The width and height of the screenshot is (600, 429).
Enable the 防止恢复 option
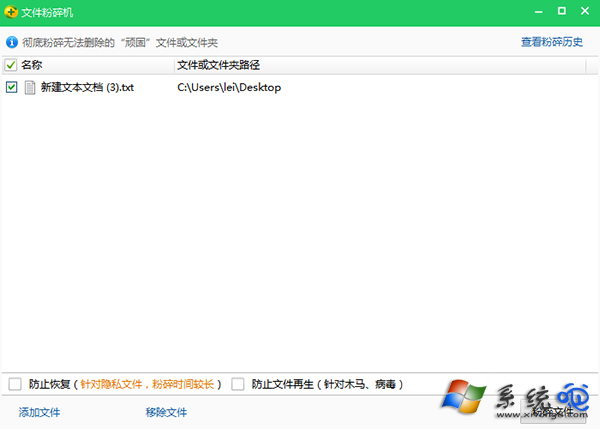click(x=14, y=384)
